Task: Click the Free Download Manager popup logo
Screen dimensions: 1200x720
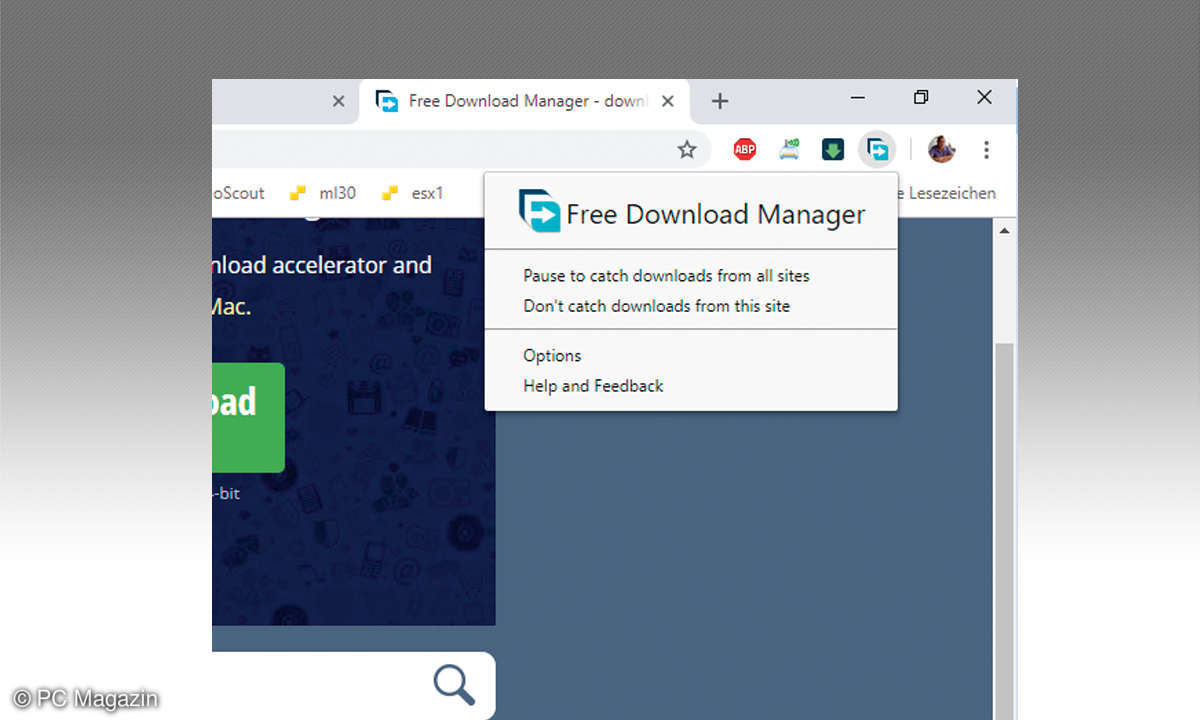Action: (540, 212)
